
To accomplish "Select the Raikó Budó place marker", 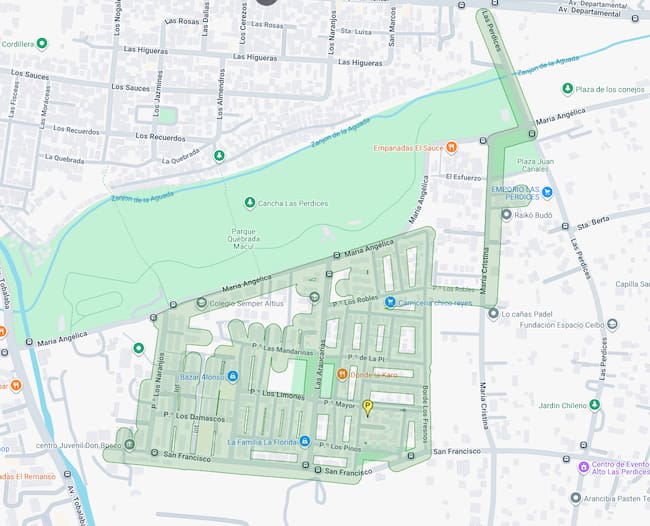I will (507, 214).
